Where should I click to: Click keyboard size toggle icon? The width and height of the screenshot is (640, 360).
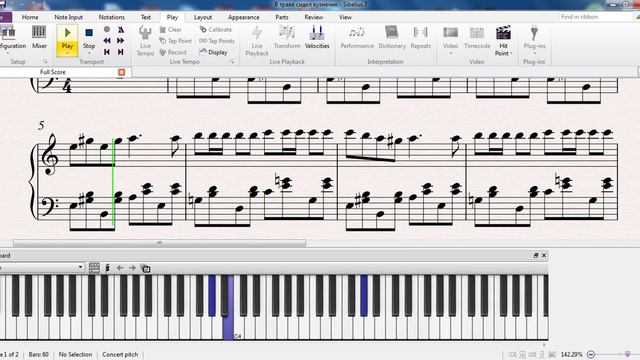(145, 268)
